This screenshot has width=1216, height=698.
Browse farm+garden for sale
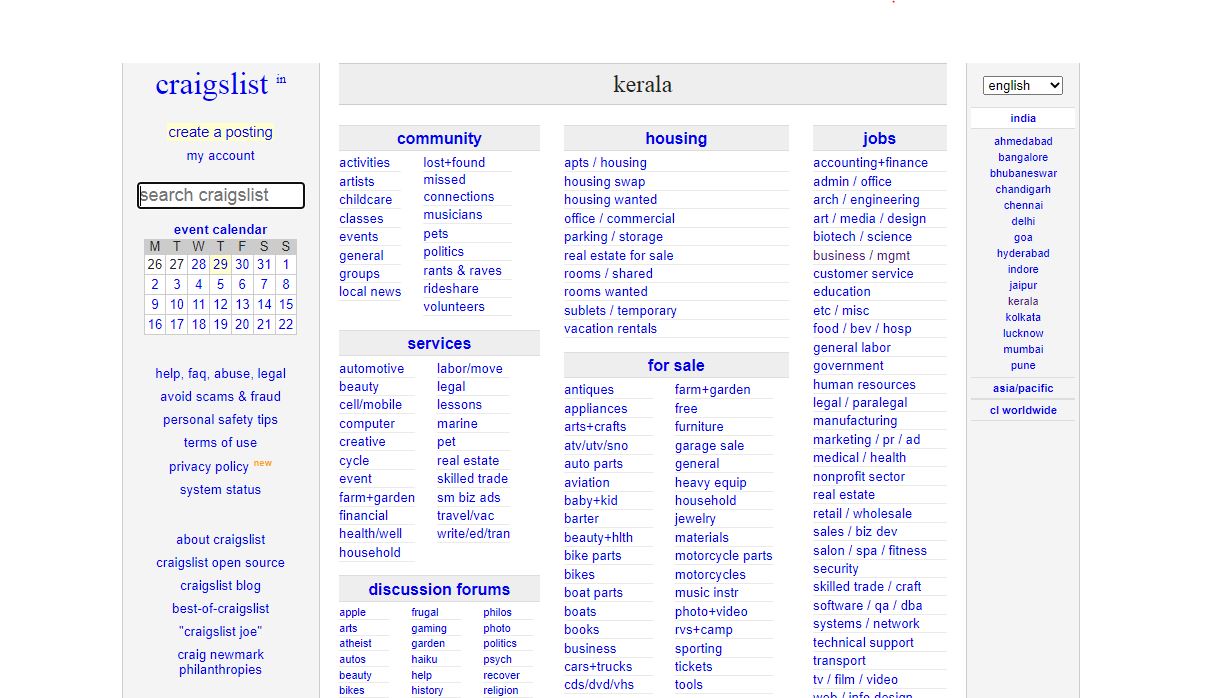coord(712,390)
